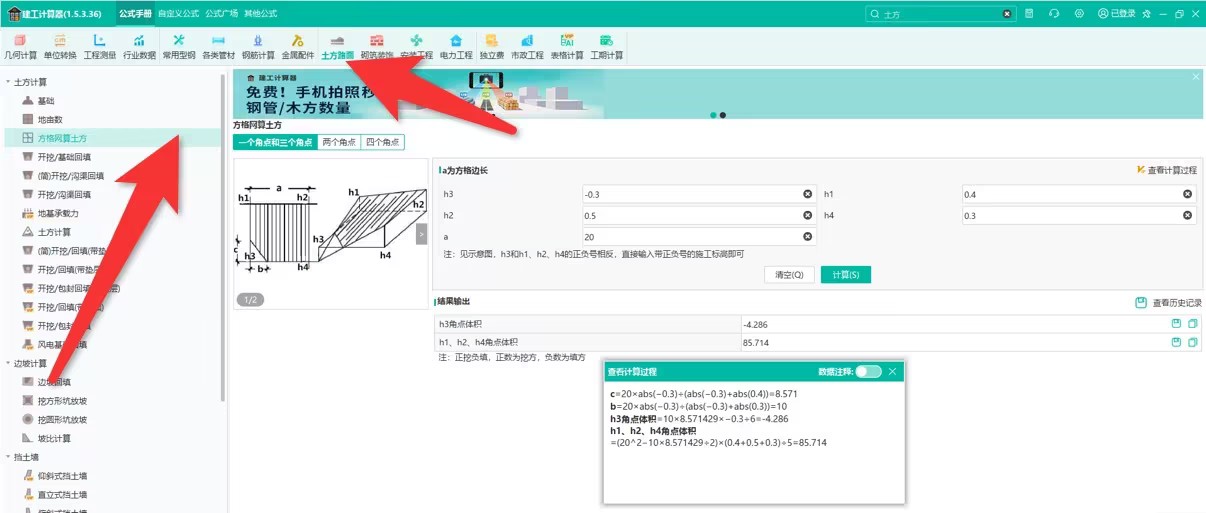
Task: Select the 电力工程 toolbar icon
Action: pos(456,46)
